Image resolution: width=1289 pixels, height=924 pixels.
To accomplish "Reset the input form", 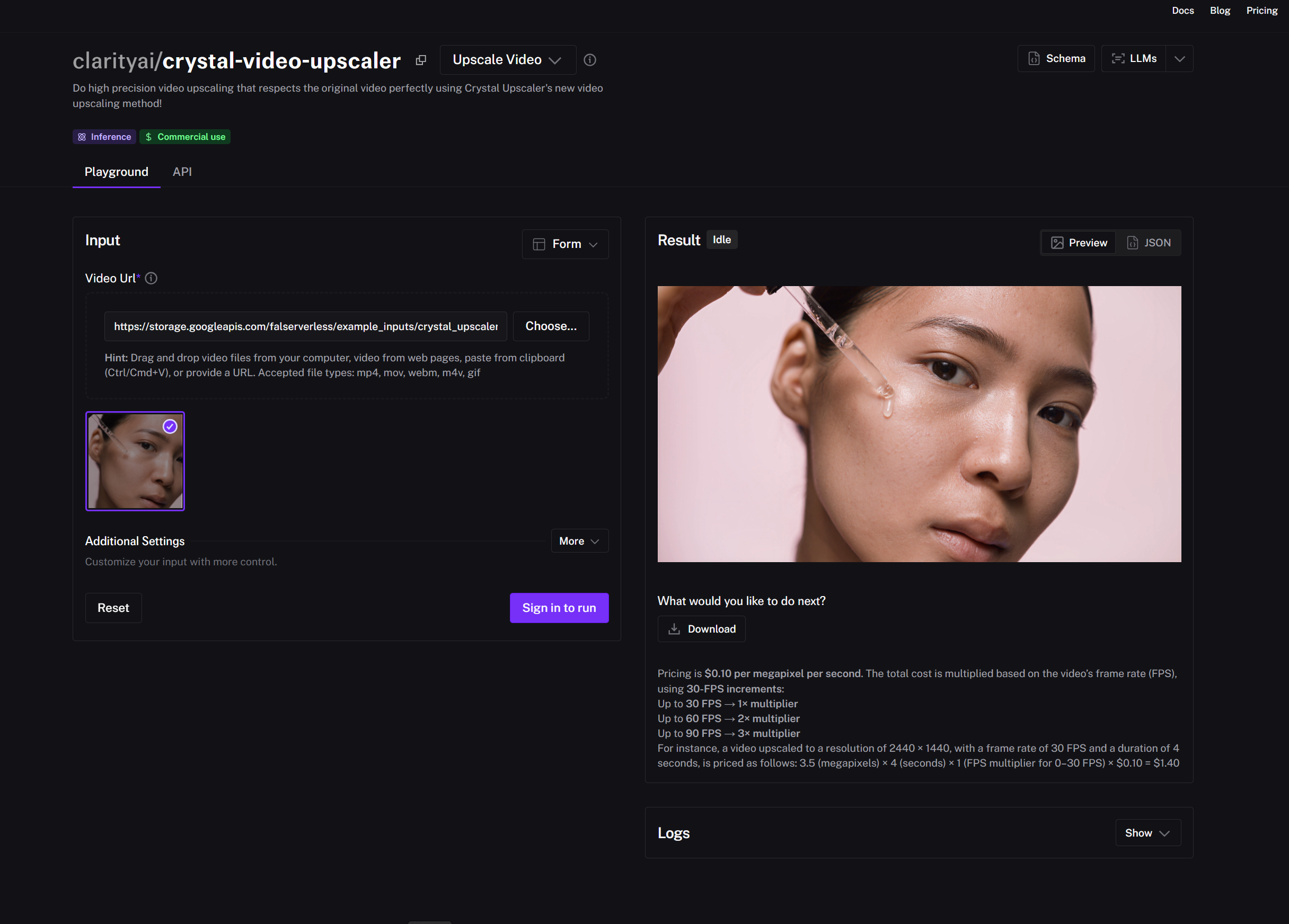I will point(113,608).
